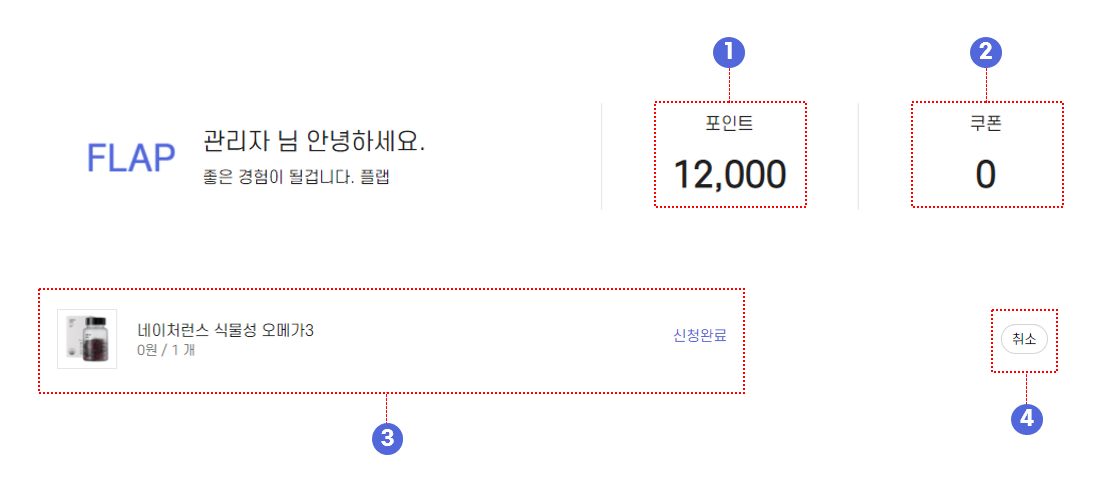Click the 취소 cancel button
1097x490 pixels.
[1024, 339]
